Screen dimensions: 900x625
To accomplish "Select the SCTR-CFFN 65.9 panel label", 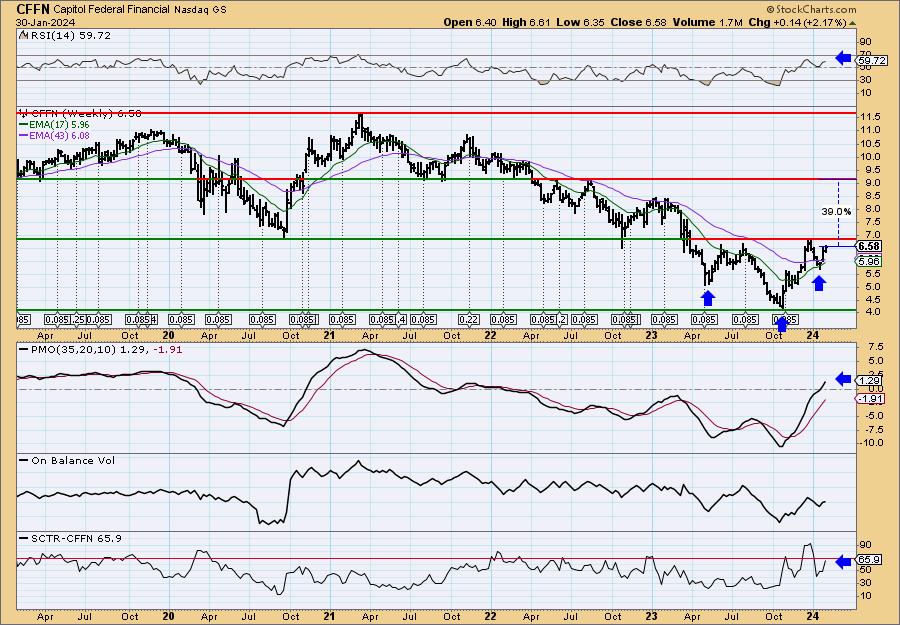I will click(x=75, y=538).
